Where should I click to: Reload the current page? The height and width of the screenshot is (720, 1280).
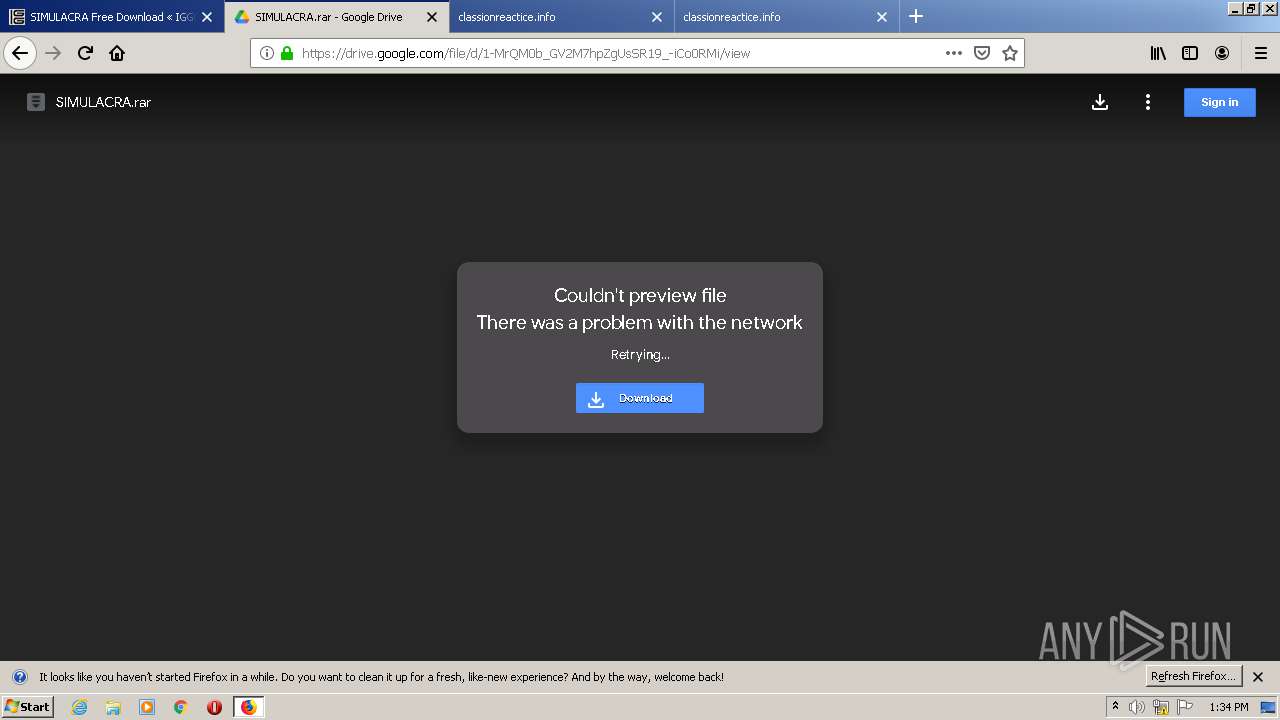[85, 53]
